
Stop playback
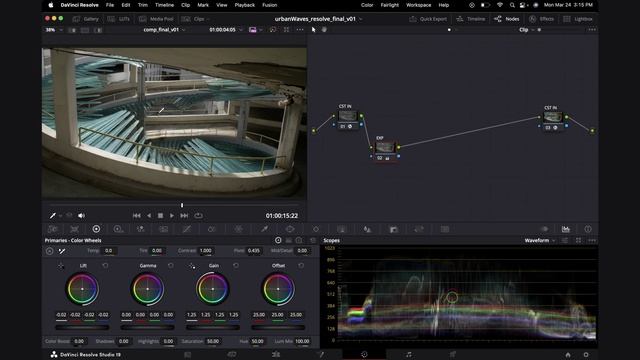click(x=160, y=216)
